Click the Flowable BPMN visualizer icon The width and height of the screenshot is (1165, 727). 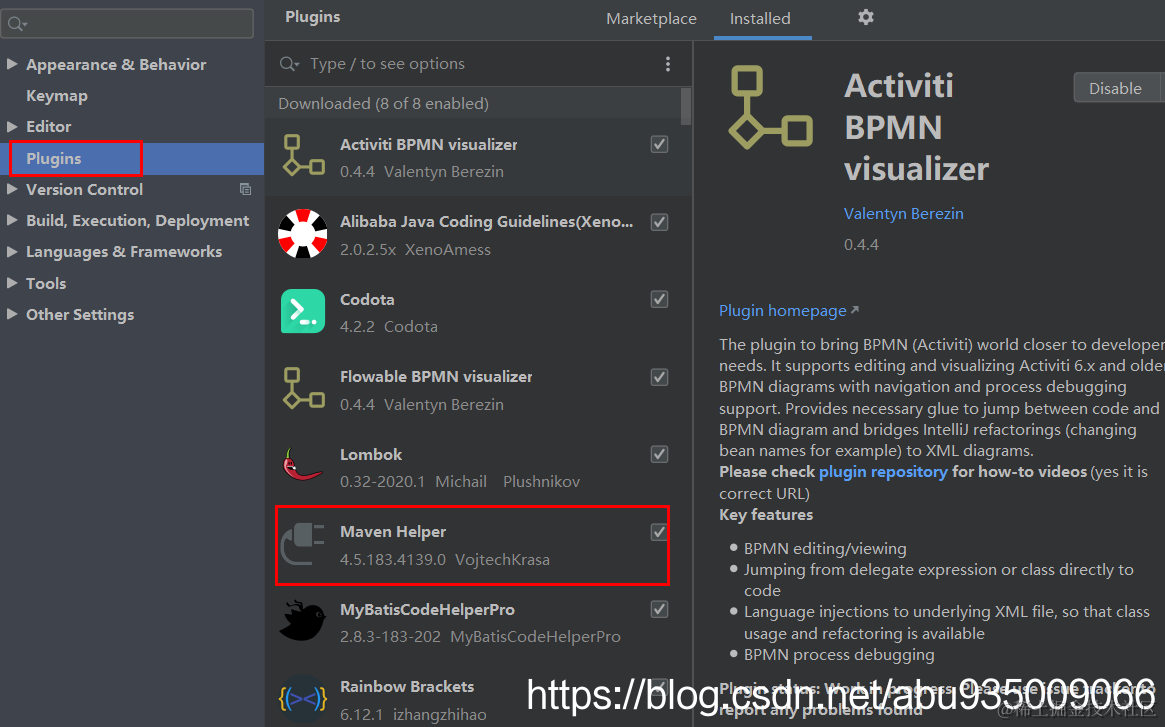[x=303, y=389]
